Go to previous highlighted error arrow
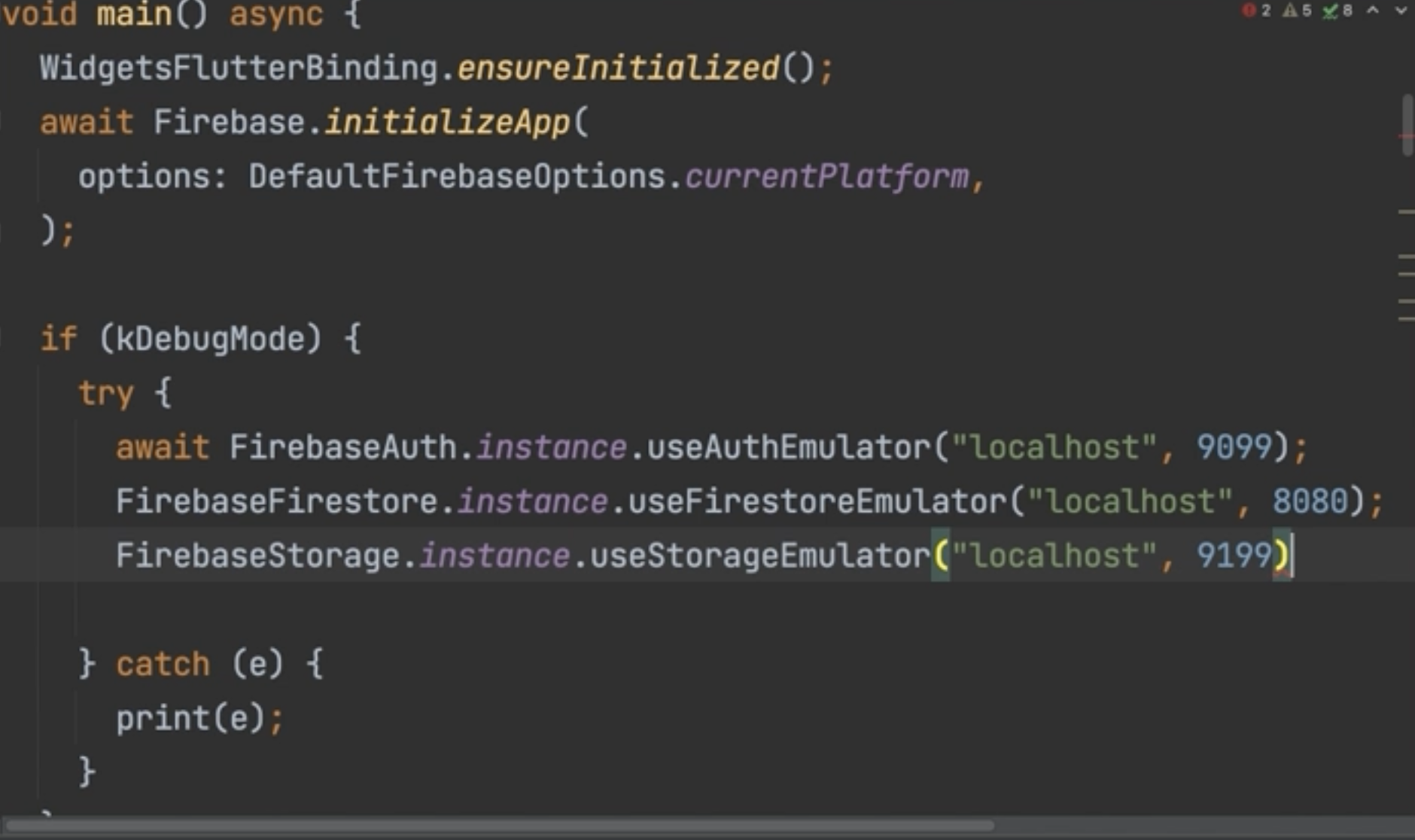 click(x=1374, y=11)
